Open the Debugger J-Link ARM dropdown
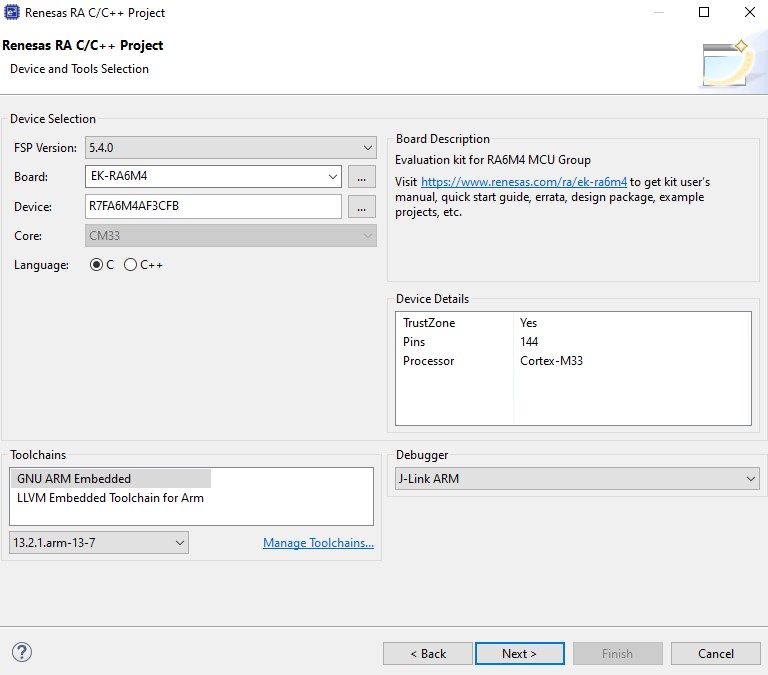The image size is (768, 675). click(x=577, y=479)
